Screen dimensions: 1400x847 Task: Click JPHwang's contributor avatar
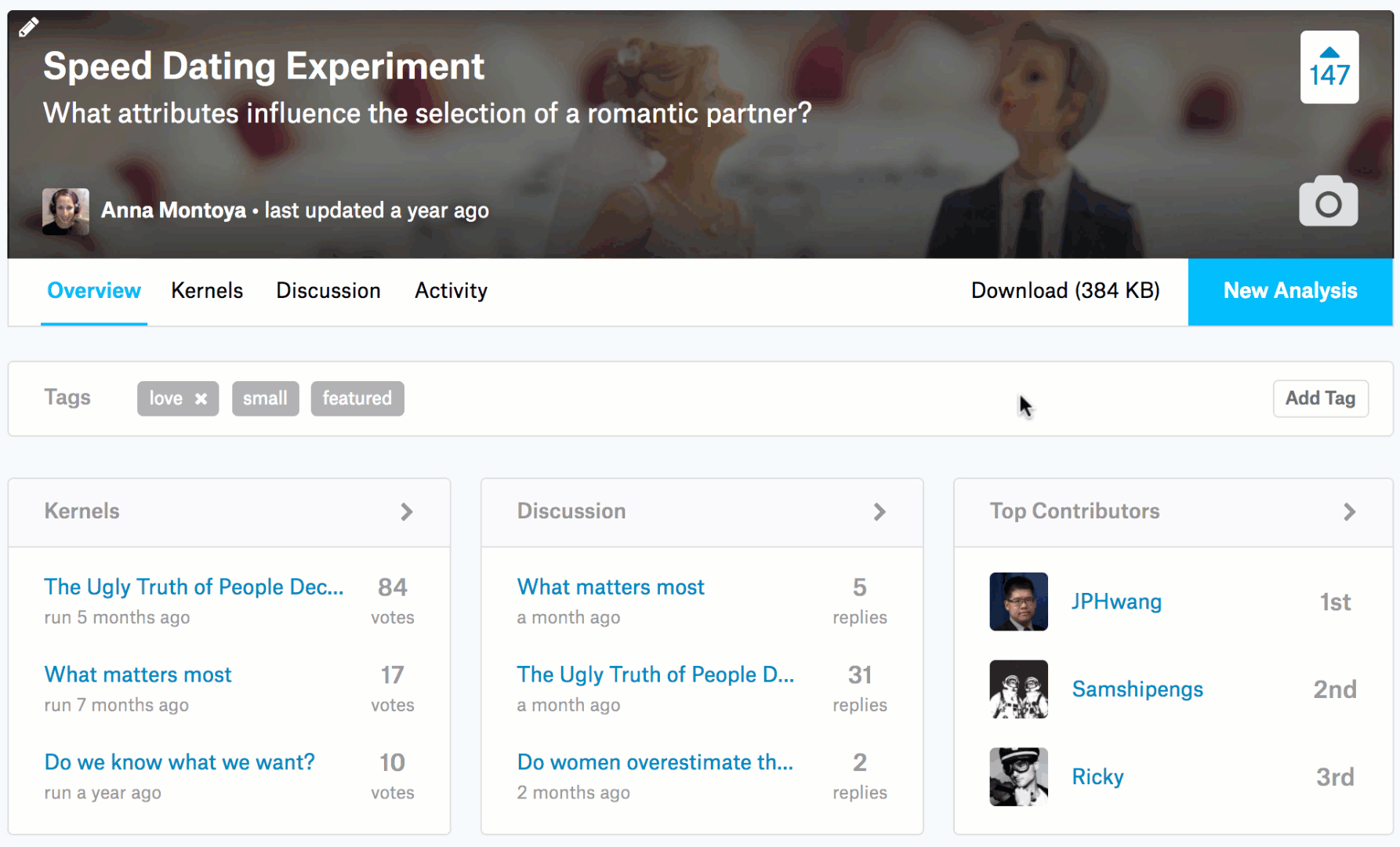click(1017, 602)
